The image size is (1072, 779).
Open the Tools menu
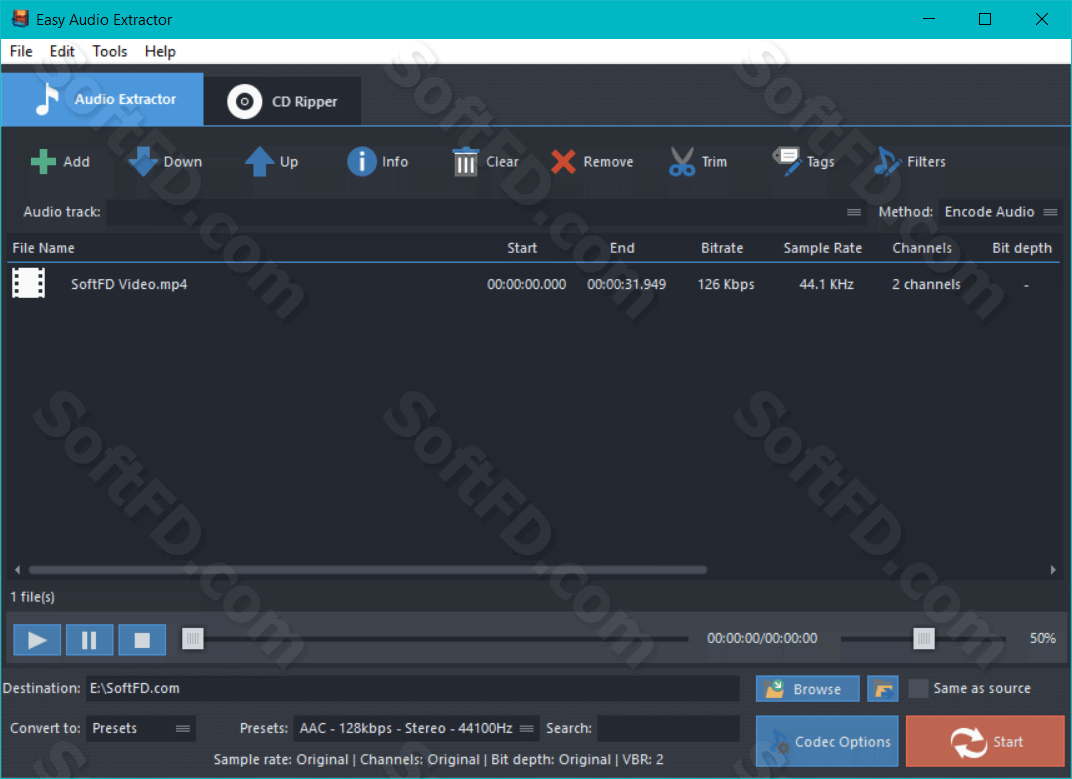click(x=110, y=51)
